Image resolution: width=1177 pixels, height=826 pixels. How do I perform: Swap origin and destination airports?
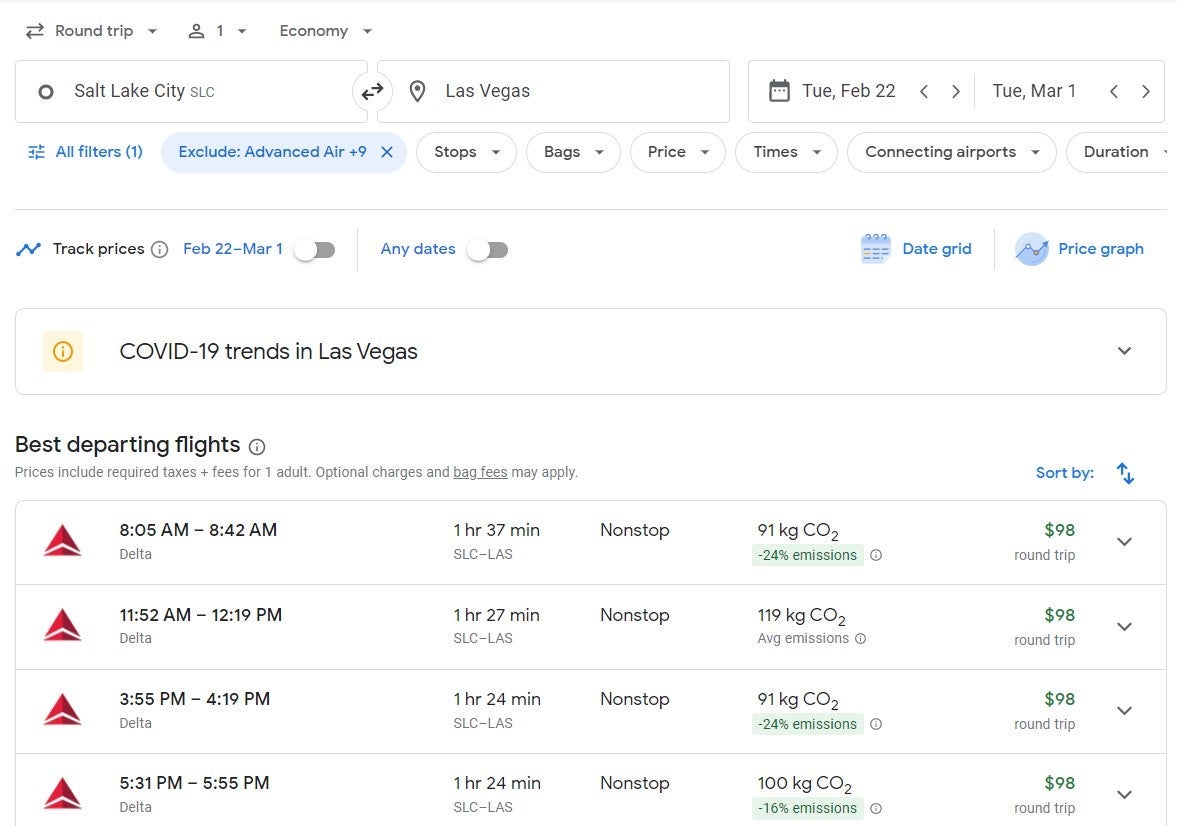tap(372, 92)
